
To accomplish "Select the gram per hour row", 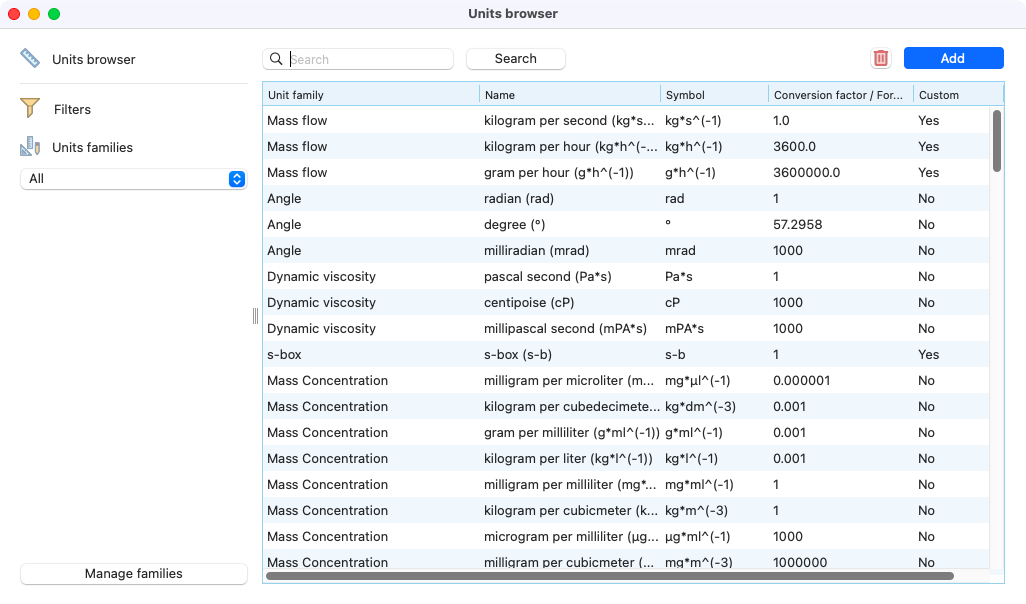I will point(626,173).
